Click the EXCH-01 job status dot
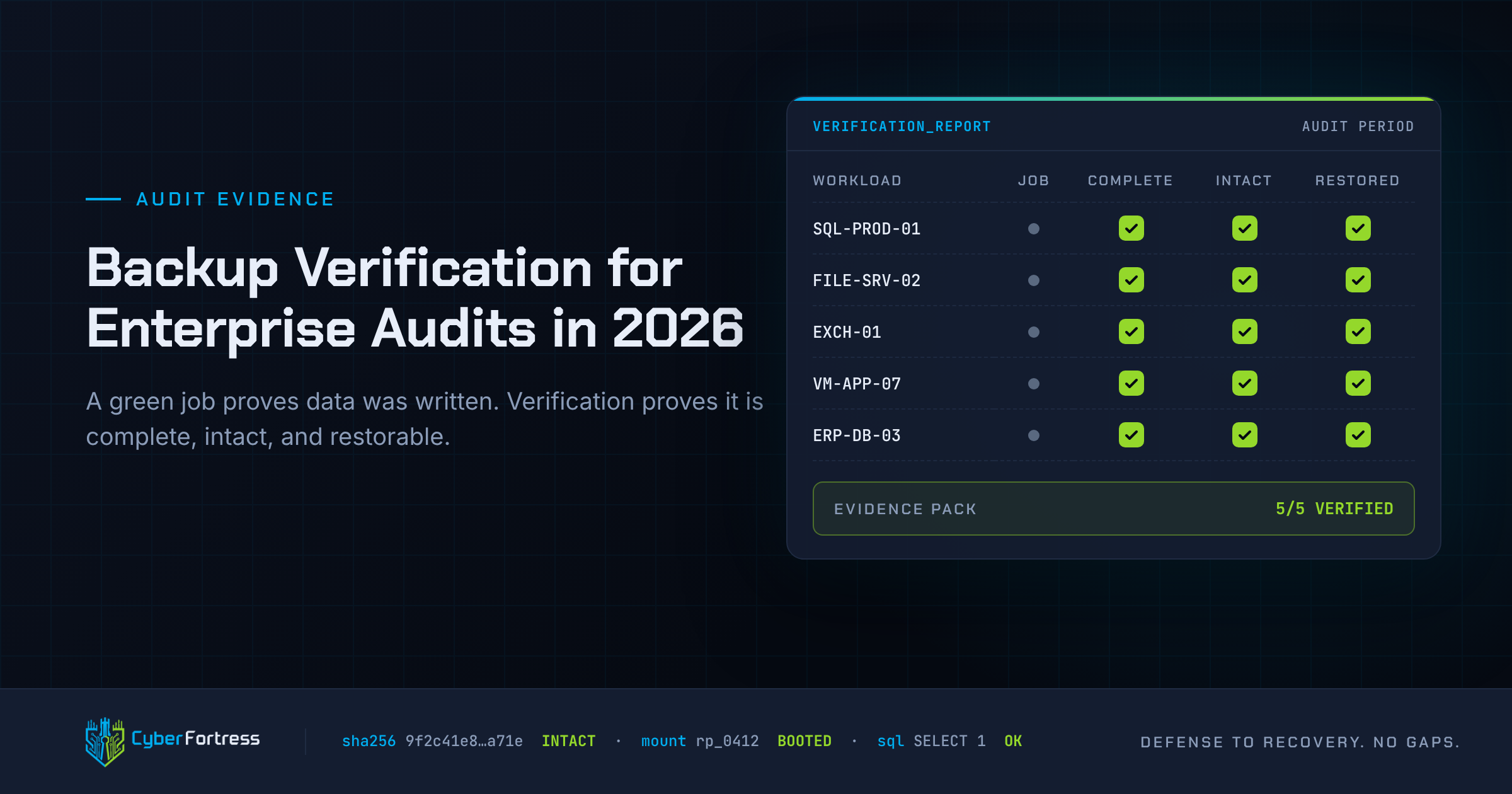 coord(1034,332)
